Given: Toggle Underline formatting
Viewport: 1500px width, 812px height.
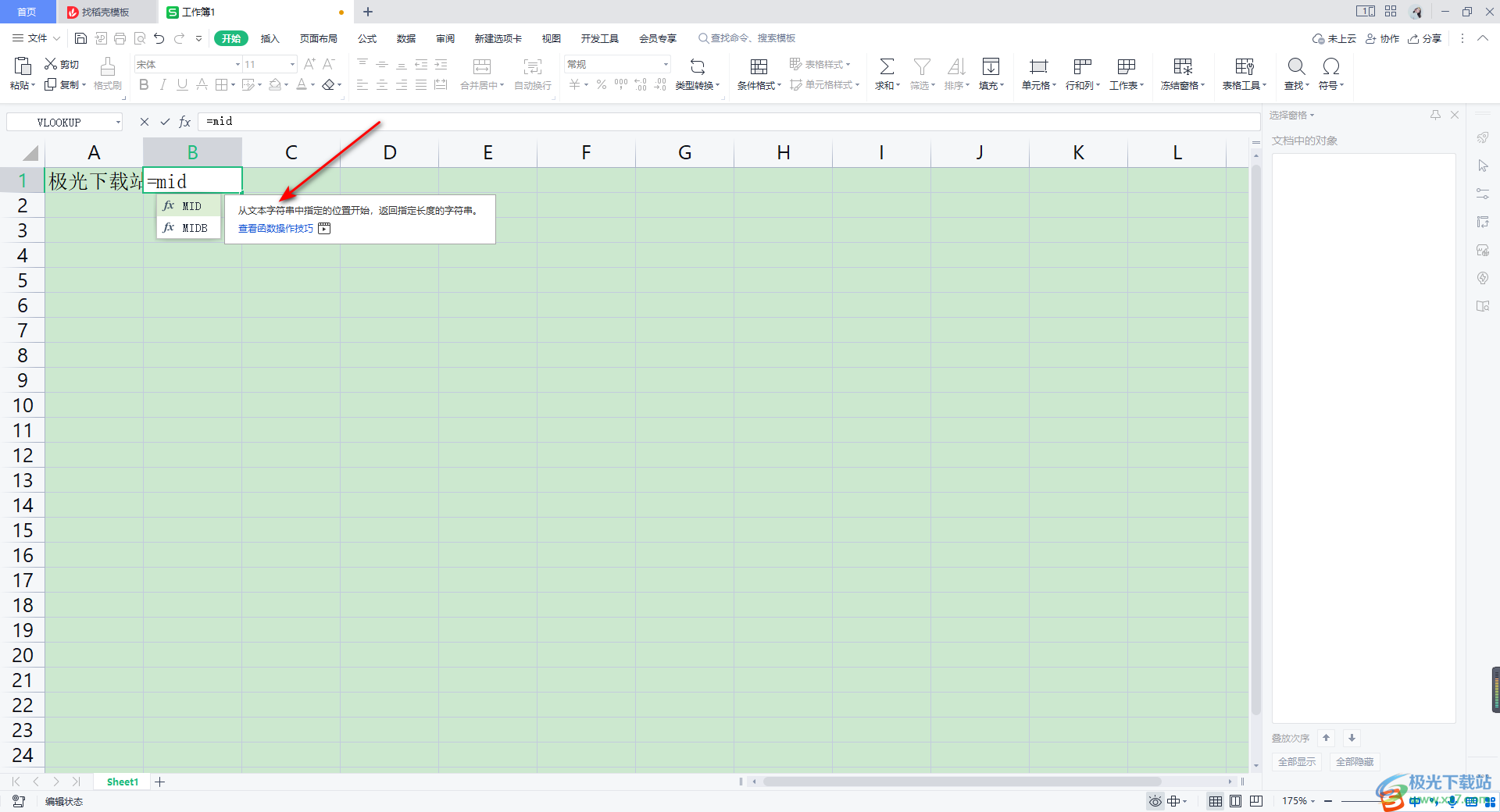Looking at the screenshot, I should [182, 84].
